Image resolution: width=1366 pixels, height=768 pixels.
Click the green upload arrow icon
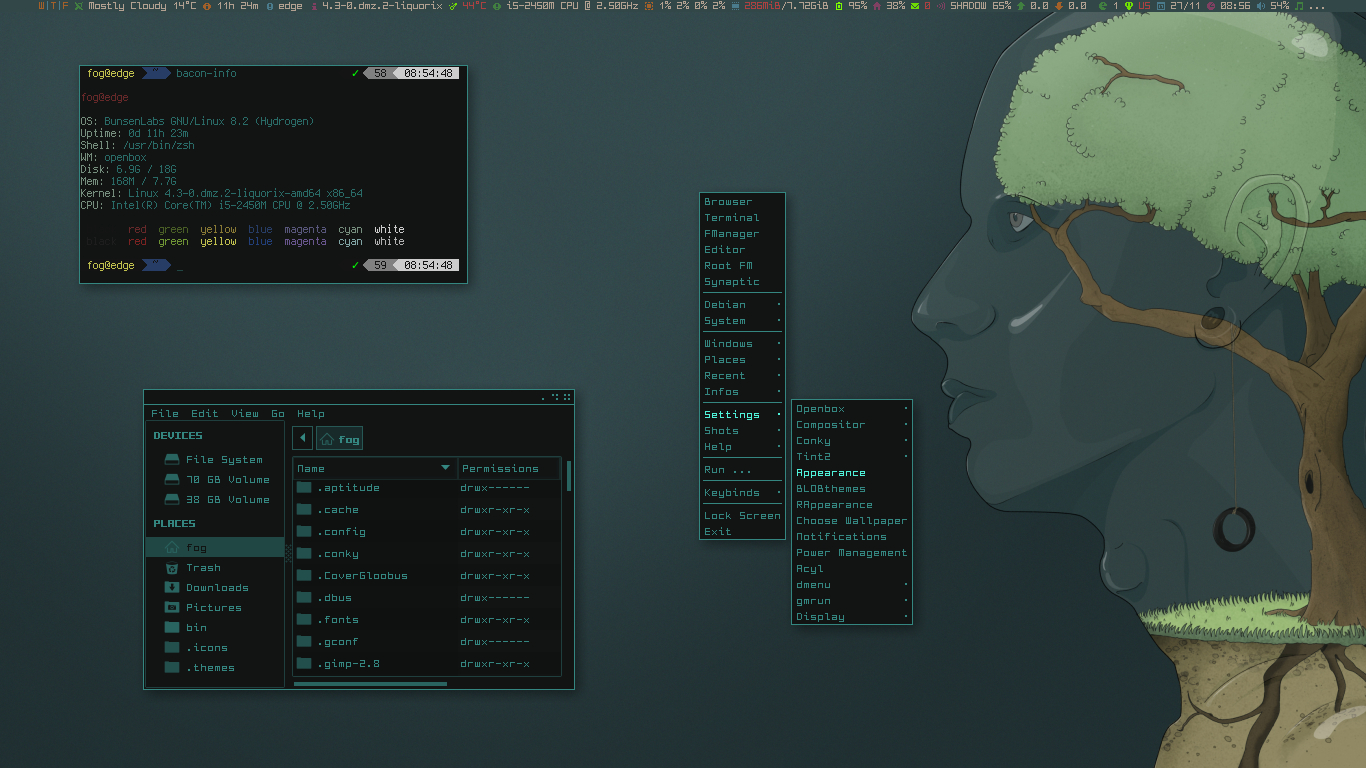1020,6
